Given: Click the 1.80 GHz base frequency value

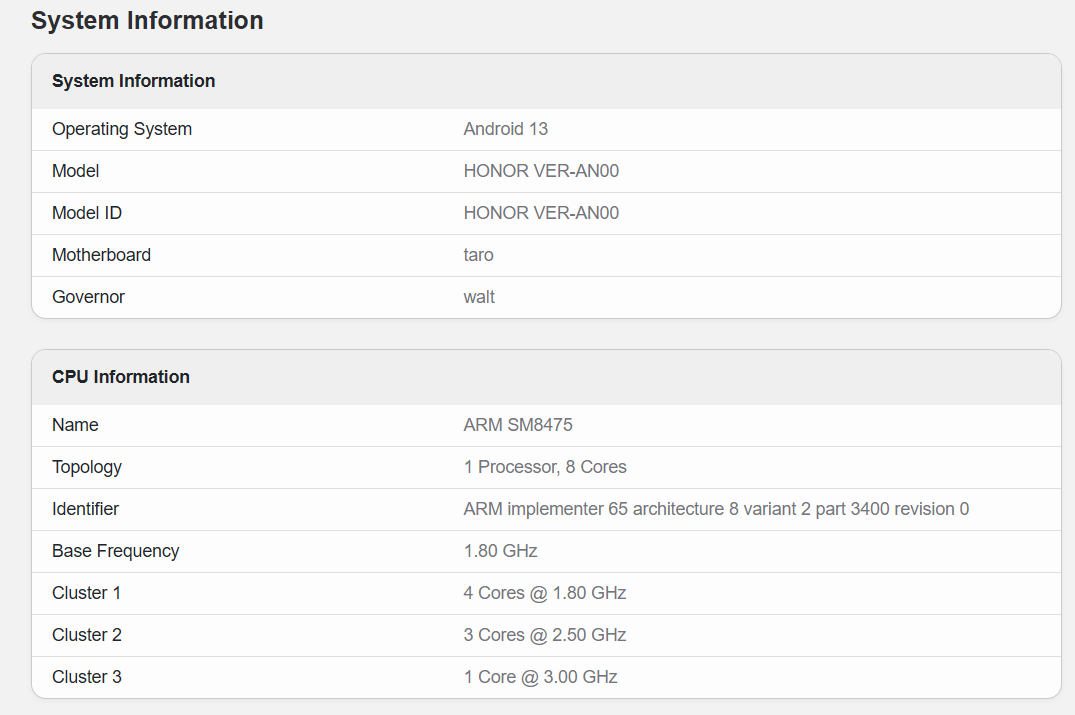Looking at the screenshot, I should (x=500, y=551).
